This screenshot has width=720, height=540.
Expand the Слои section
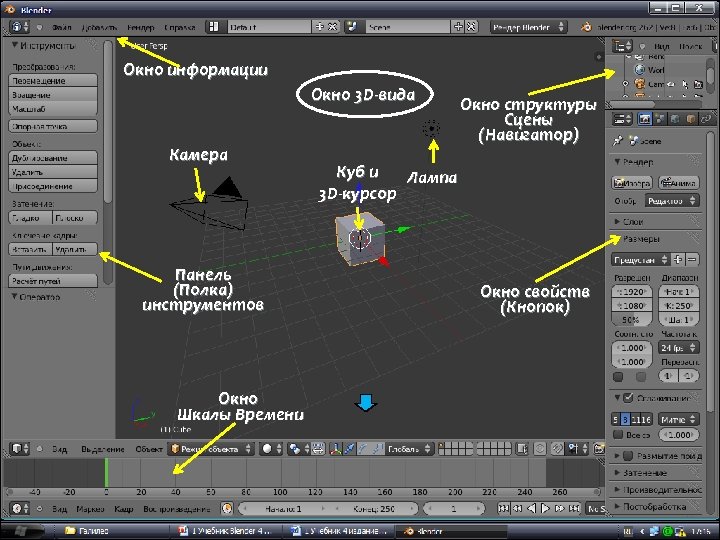click(618, 221)
